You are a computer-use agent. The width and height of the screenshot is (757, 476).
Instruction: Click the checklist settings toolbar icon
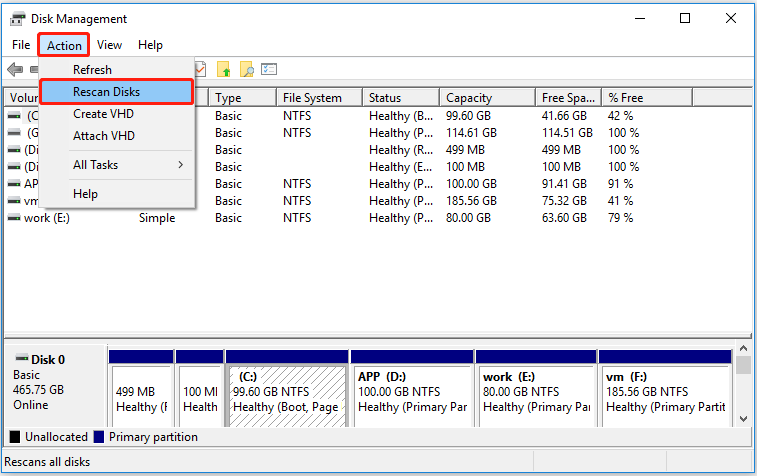point(269,70)
